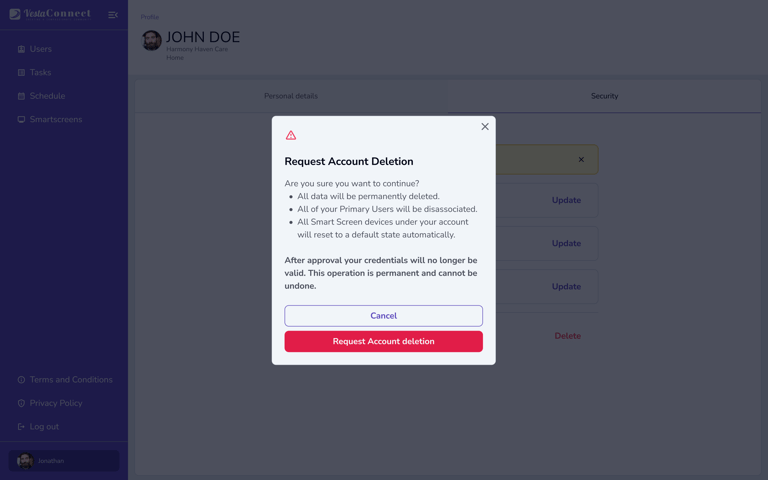Click the Log out icon
768x480 pixels.
(21, 427)
